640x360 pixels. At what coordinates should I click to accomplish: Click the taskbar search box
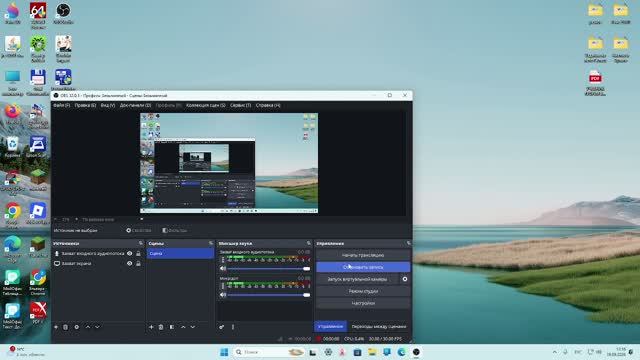pyautogui.click(x=269, y=352)
